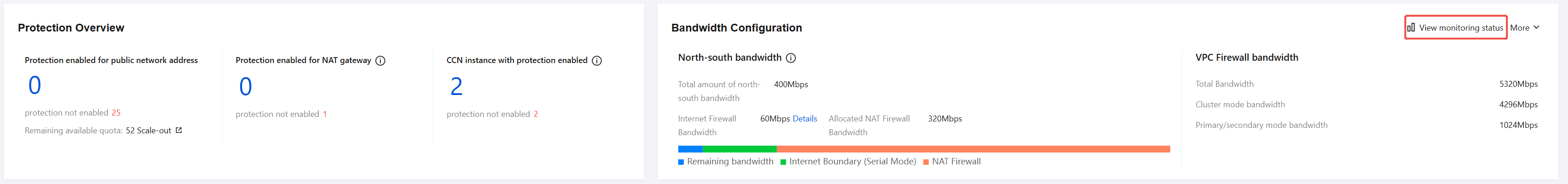
Task: Click the red 25 unprotected public addresses
Action: [x=116, y=112]
